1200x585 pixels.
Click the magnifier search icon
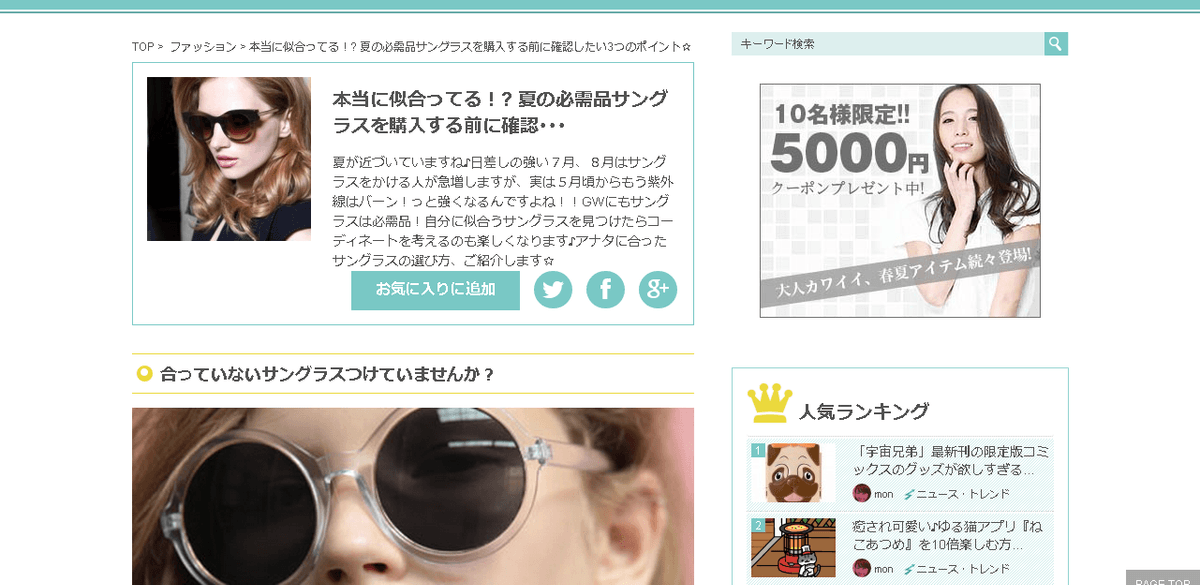click(1056, 44)
